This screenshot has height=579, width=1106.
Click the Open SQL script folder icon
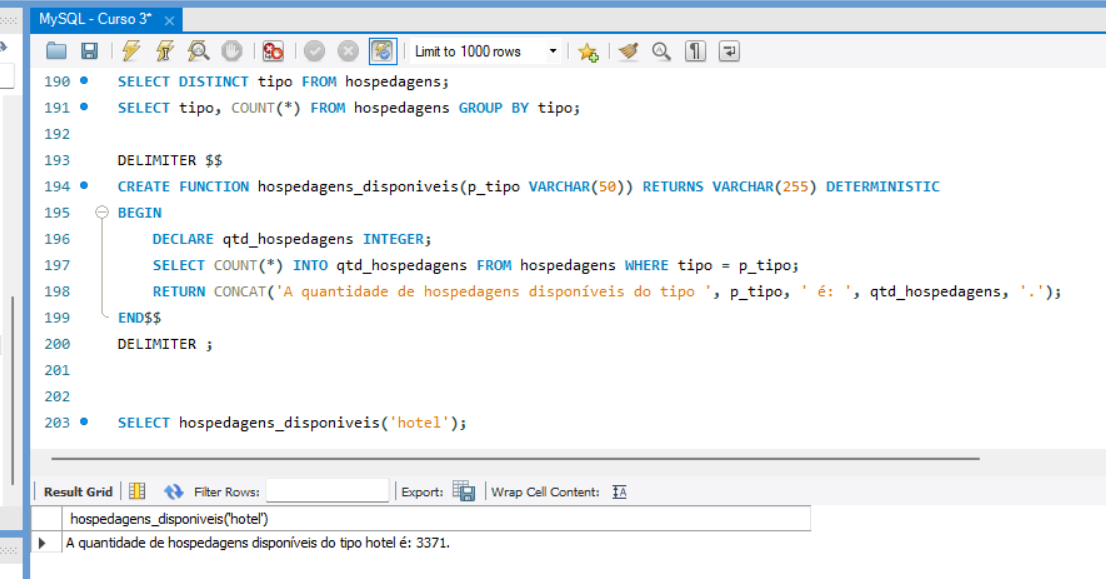coord(57,51)
